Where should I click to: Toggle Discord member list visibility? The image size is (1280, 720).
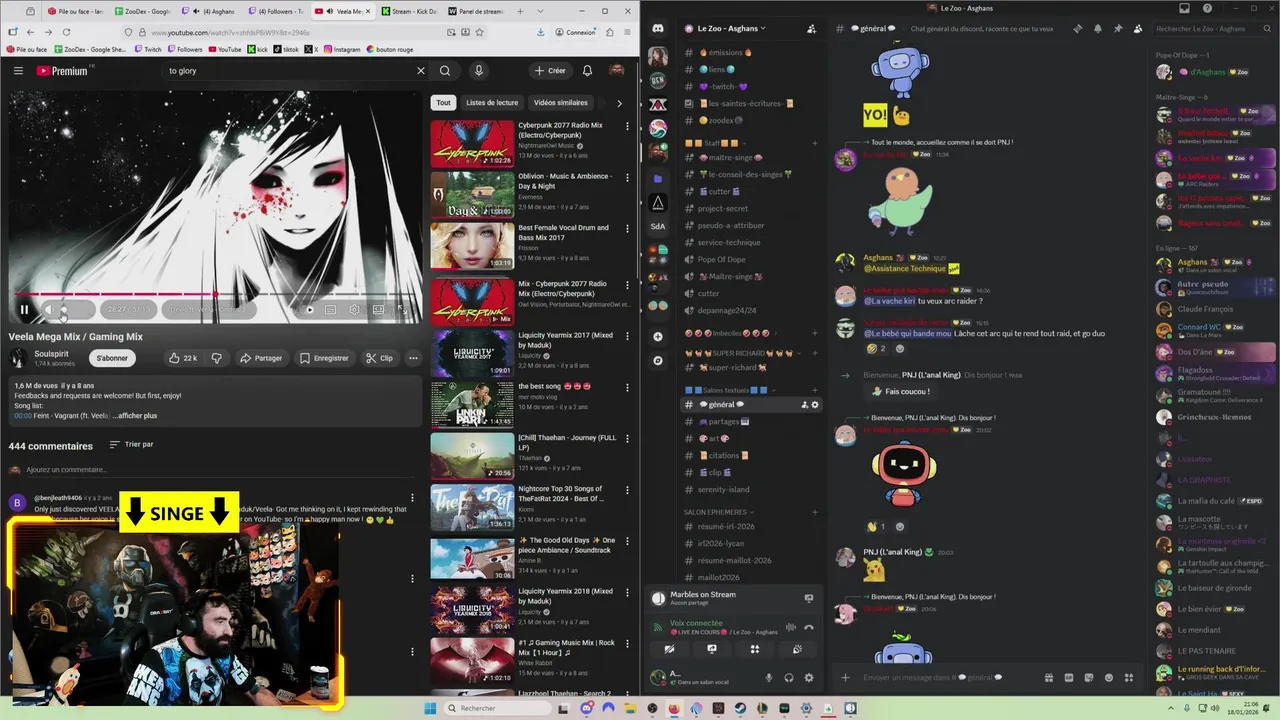(x=1138, y=29)
